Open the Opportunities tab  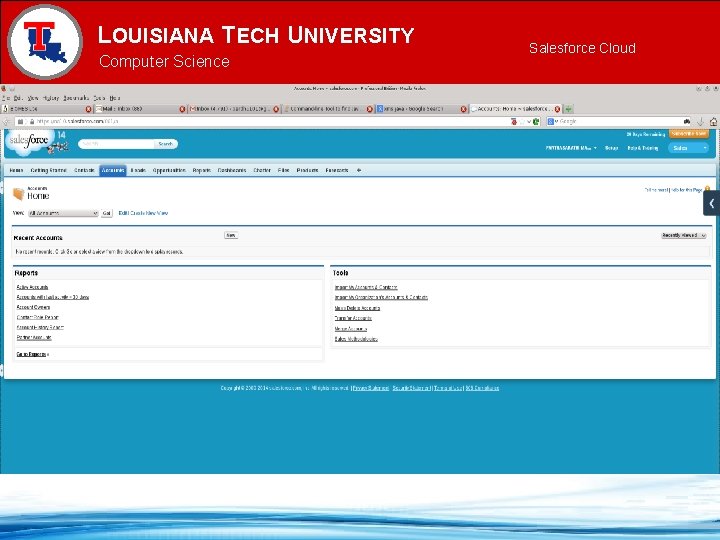click(x=169, y=170)
